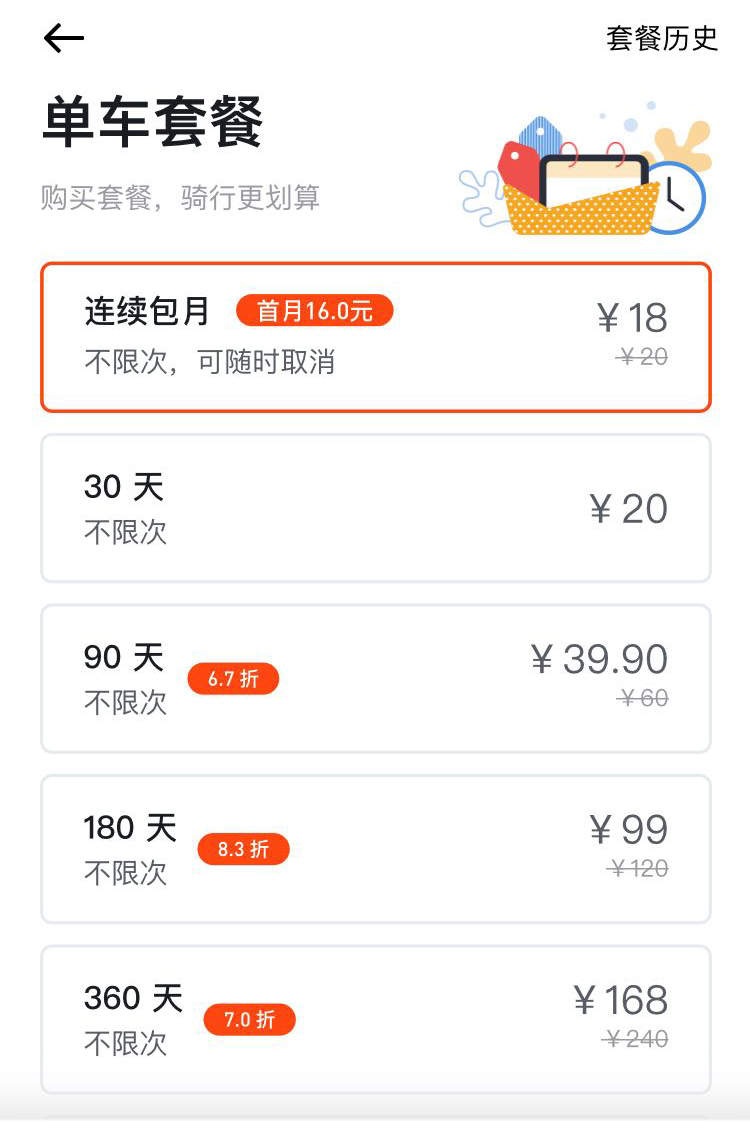The width and height of the screenshot is (750, 1132).
Task: Select the 30 天 plan card
Action: click(376, 508)
